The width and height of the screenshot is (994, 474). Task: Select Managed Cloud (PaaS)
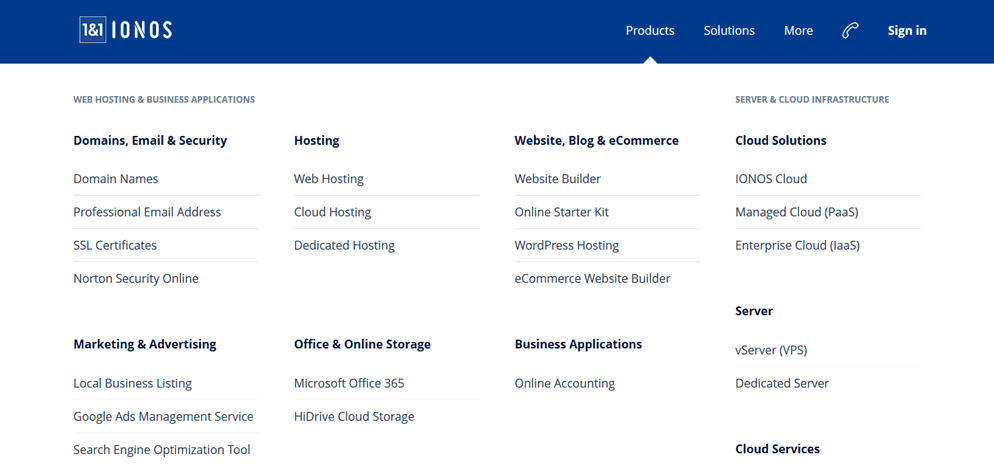pos(797,212)
